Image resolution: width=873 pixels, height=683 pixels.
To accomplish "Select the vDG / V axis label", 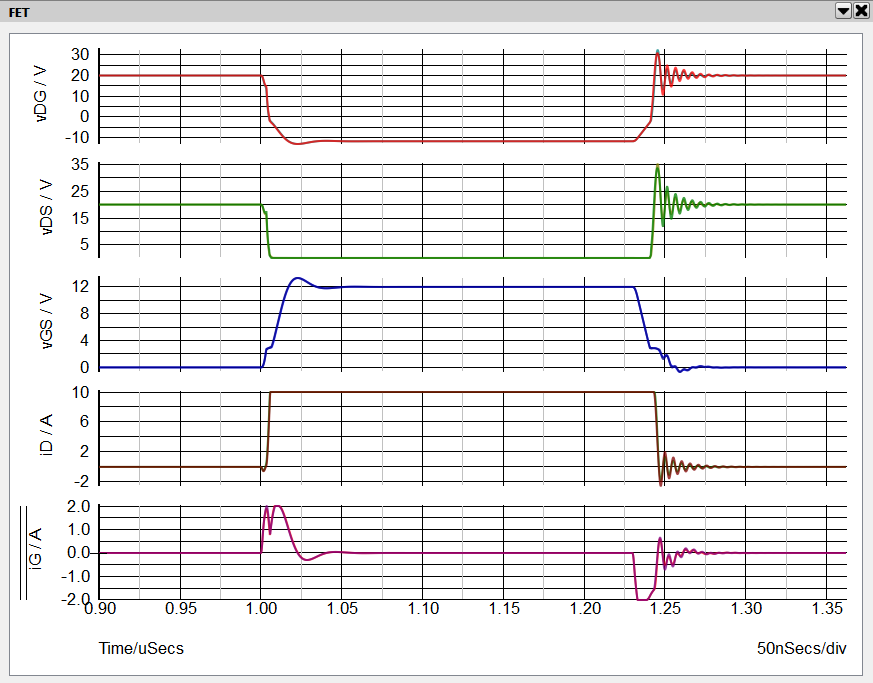I will (x=41, y=93).
